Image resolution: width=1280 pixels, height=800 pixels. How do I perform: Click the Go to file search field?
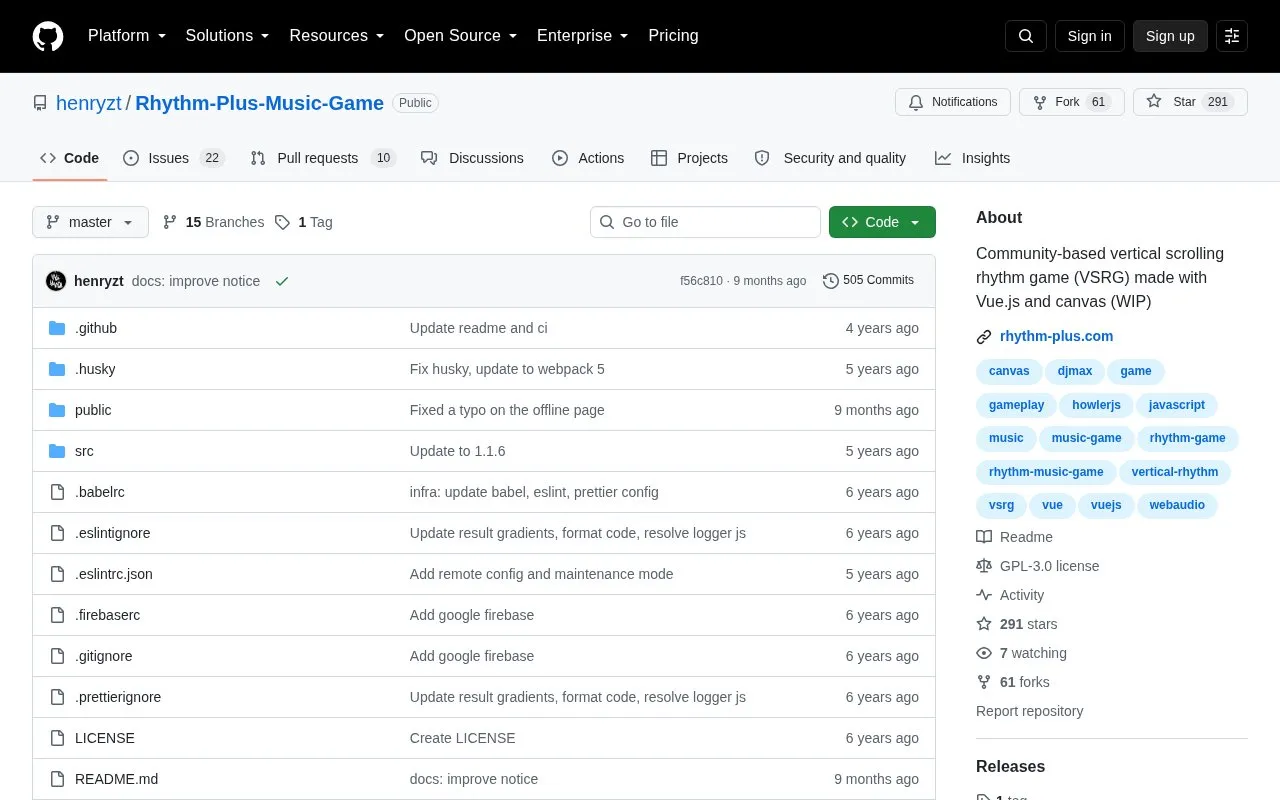pyautogui.click(x=705, y=222)
